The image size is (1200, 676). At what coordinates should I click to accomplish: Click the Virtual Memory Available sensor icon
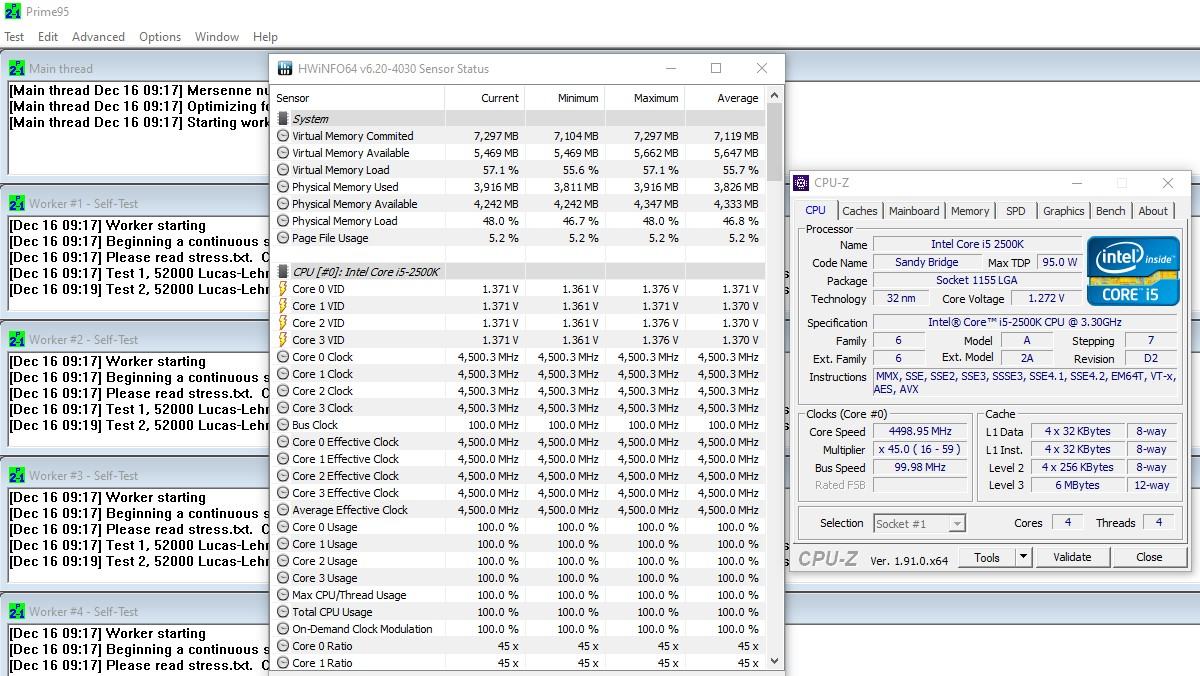(283, 153)
